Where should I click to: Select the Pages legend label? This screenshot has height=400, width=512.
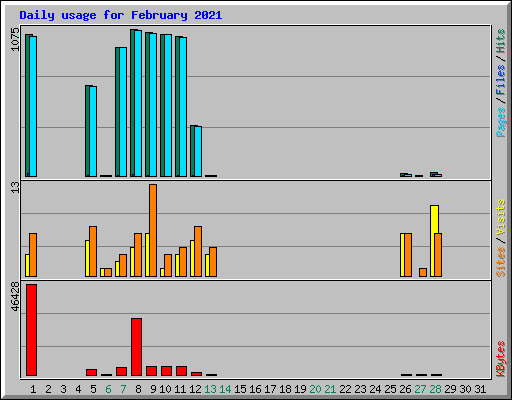pyautogui.click(x=500, y=121)
